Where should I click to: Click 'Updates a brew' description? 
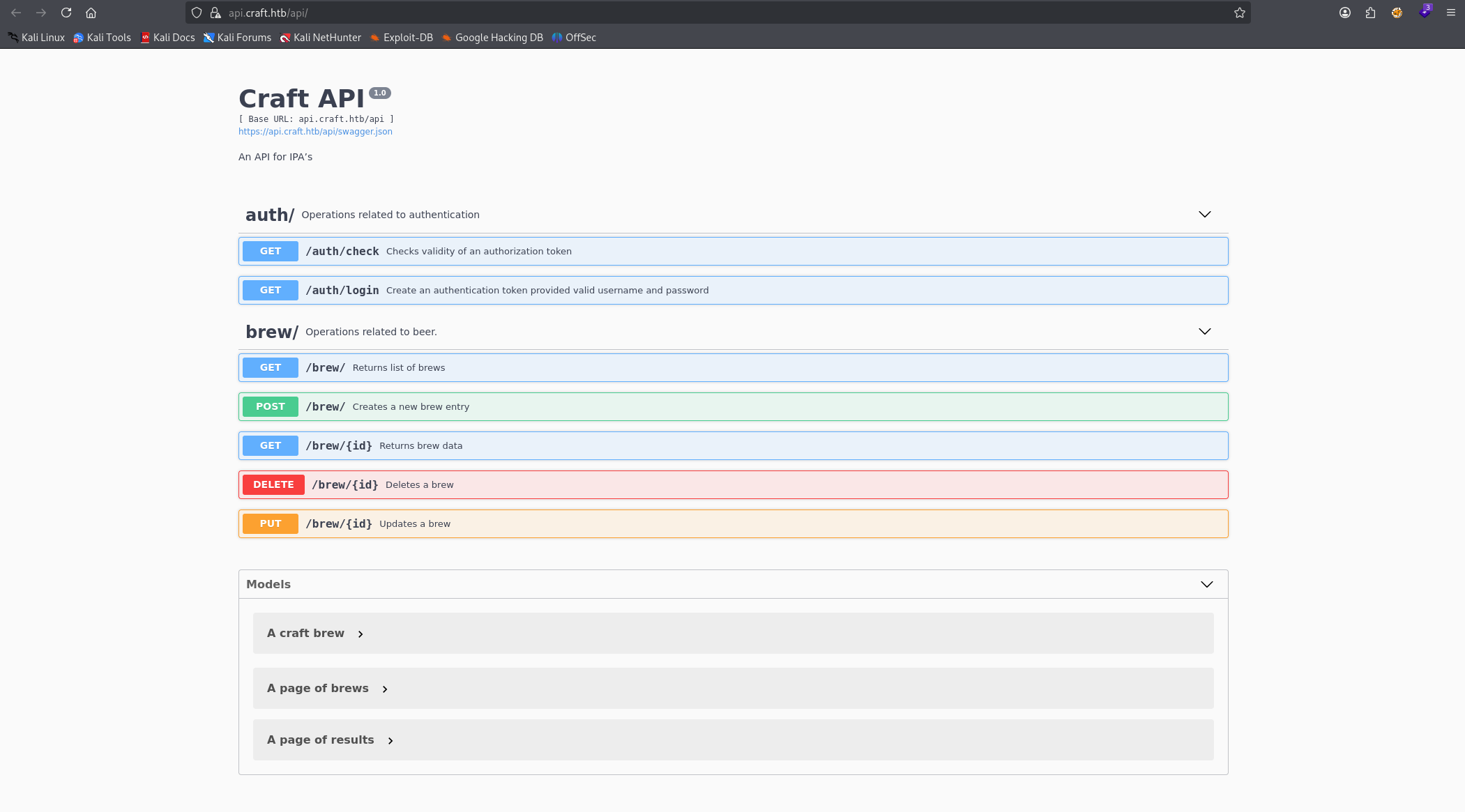click(415, 523)
